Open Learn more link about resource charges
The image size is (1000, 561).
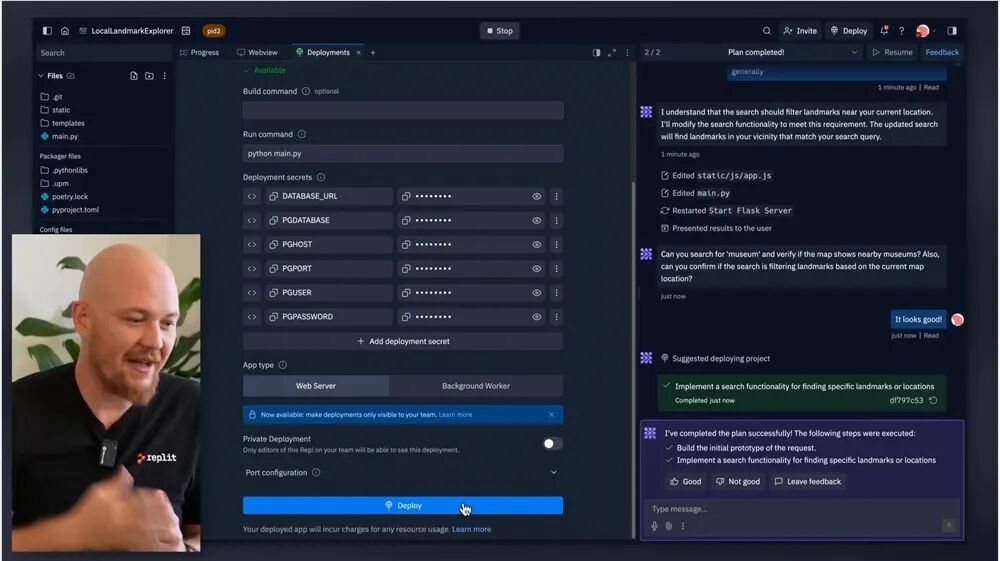[x=471, y=529]
